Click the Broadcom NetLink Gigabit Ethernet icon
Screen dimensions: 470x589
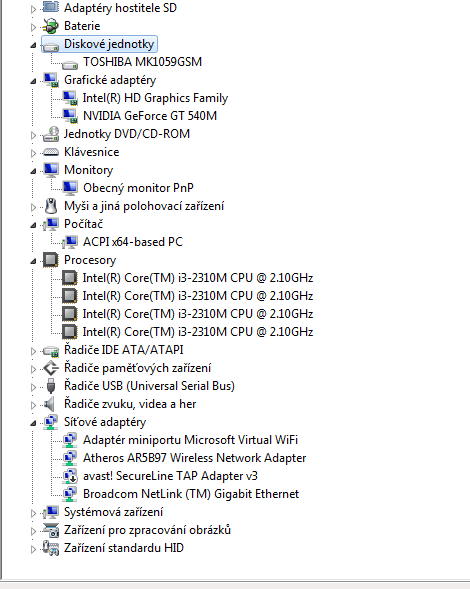point(70,494)
